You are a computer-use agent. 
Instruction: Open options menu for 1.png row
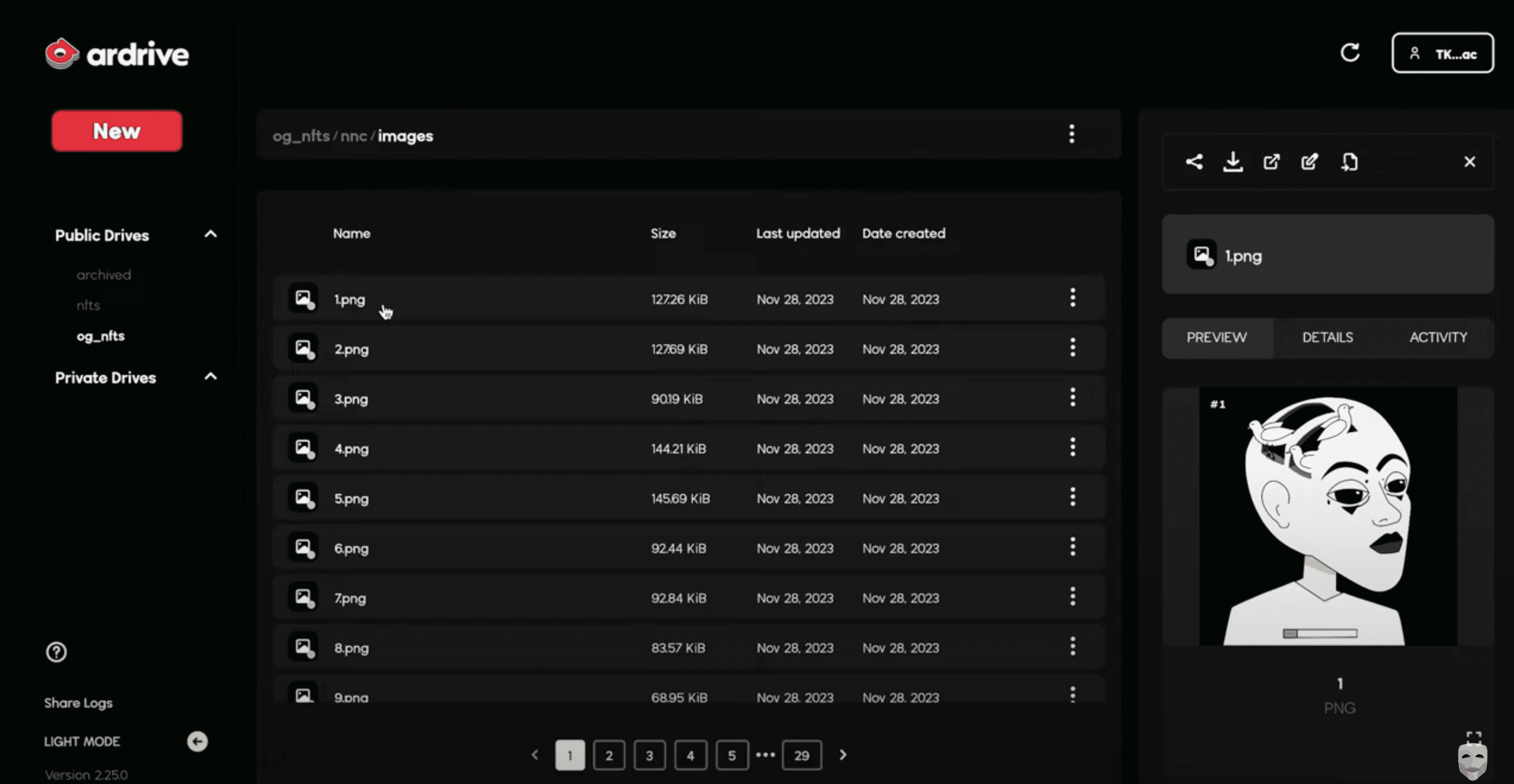(x=1073, y=298)
